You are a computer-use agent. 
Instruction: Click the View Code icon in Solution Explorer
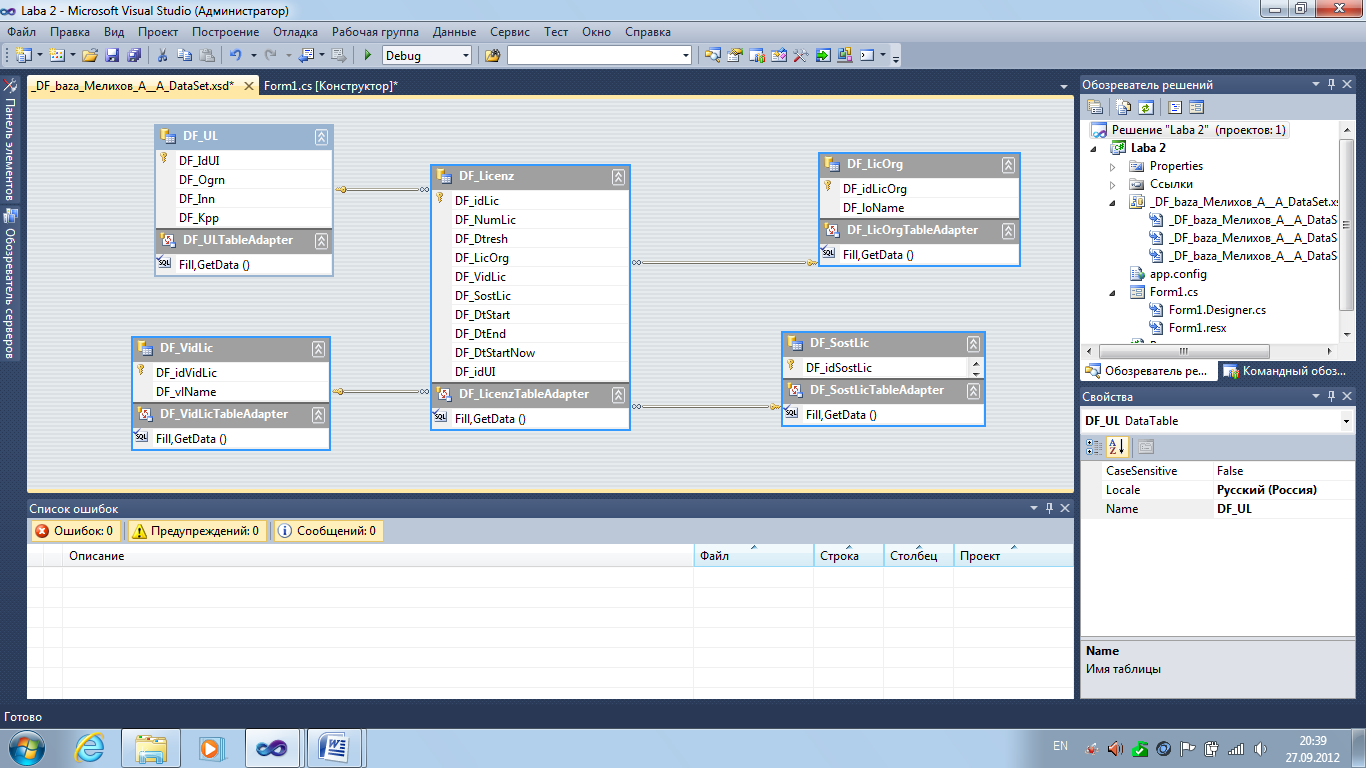[x=1175, y=107]
